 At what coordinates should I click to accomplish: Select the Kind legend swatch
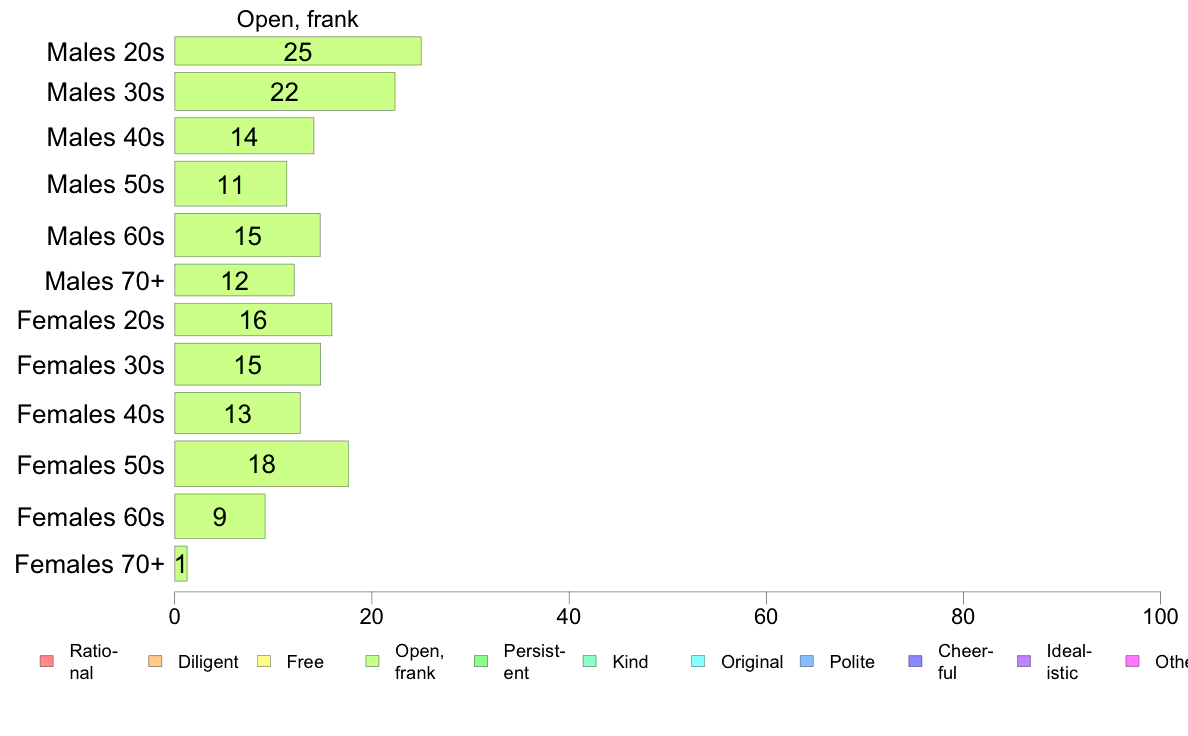(589, 661)
